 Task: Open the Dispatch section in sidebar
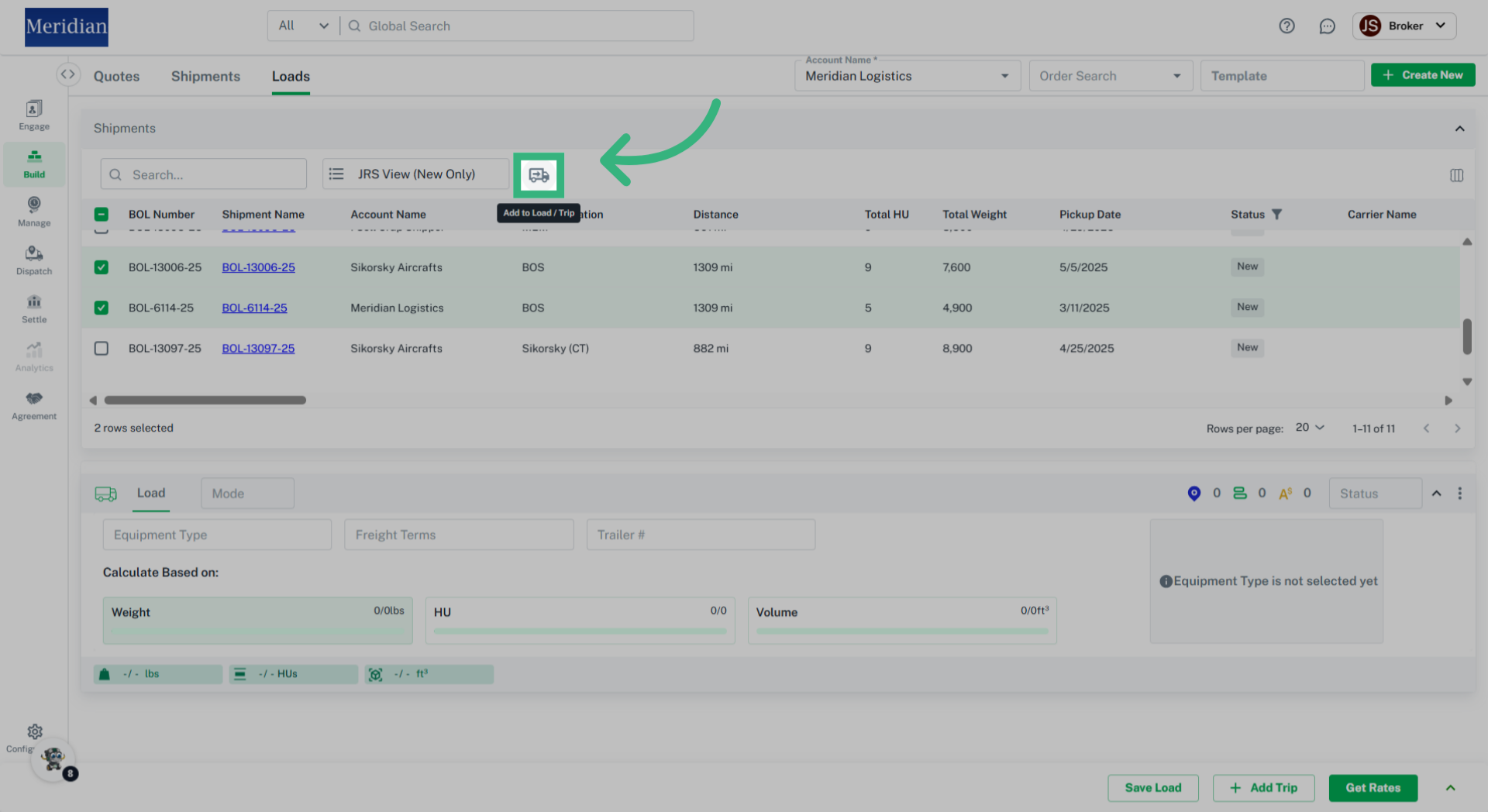tap(34, 260)
